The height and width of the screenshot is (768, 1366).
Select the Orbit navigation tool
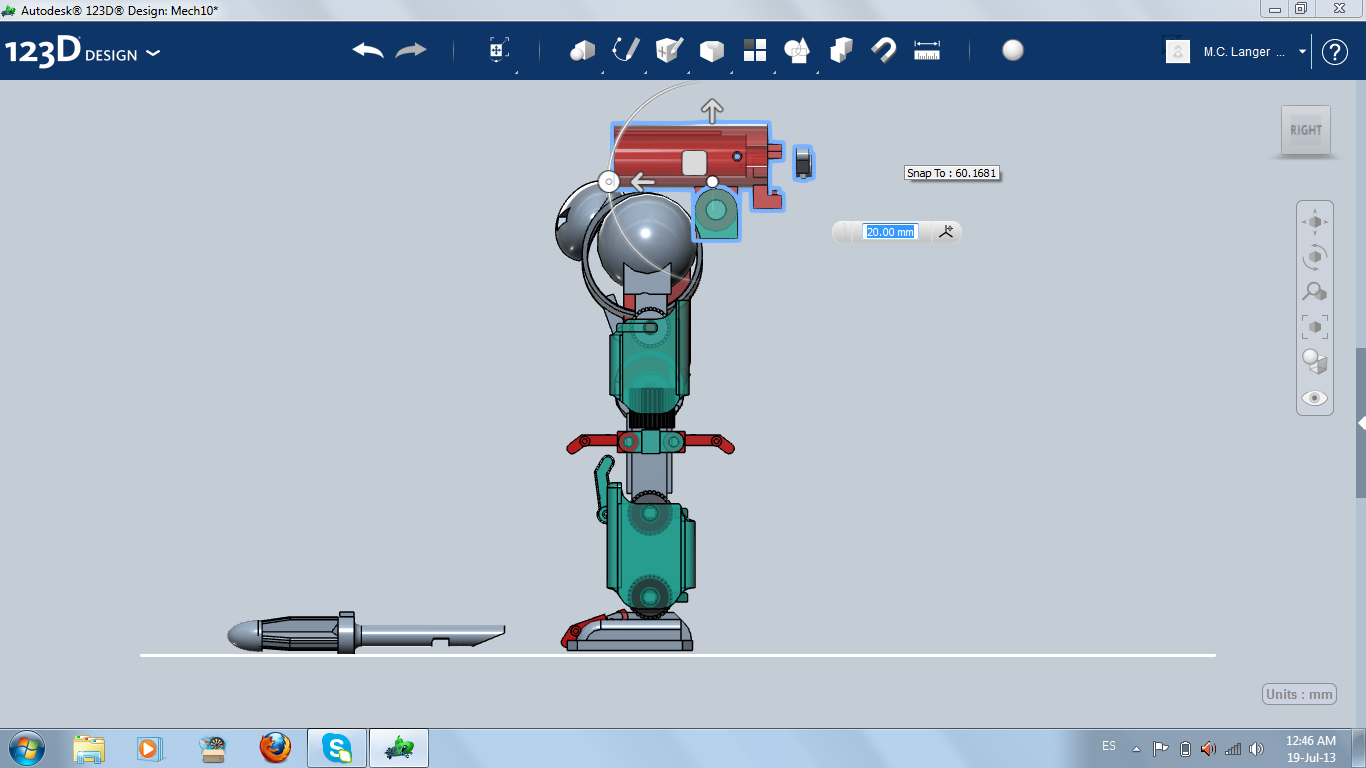(1315, 257)
